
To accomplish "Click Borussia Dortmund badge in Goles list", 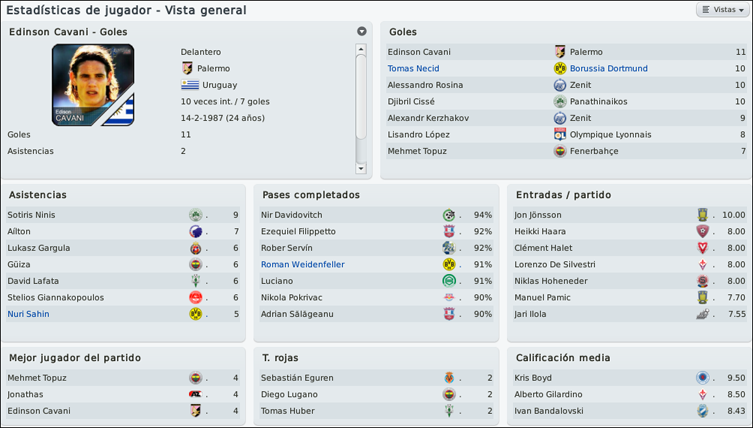I will point(560,68).
